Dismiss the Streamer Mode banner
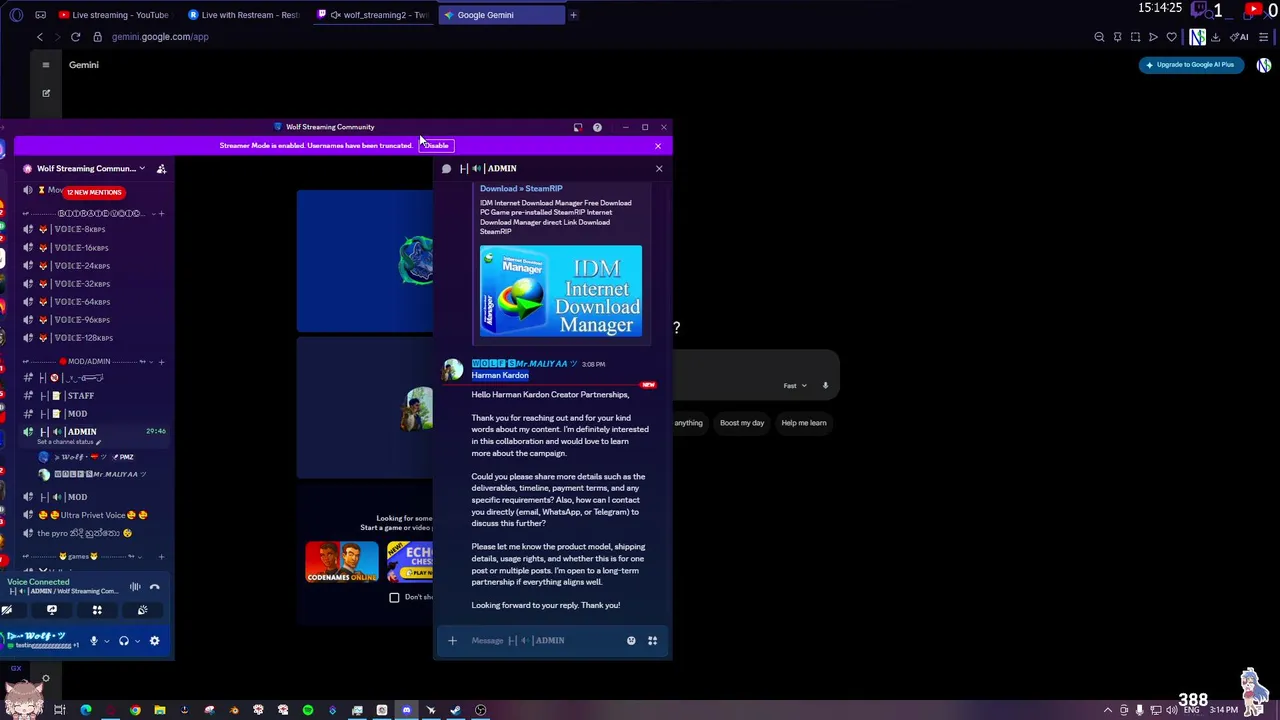The width and height of the screenshot is (1280, 720). 657,146
